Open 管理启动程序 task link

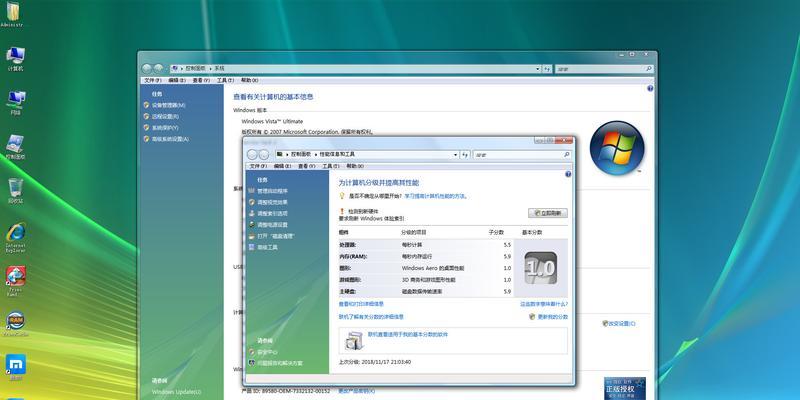272,191
